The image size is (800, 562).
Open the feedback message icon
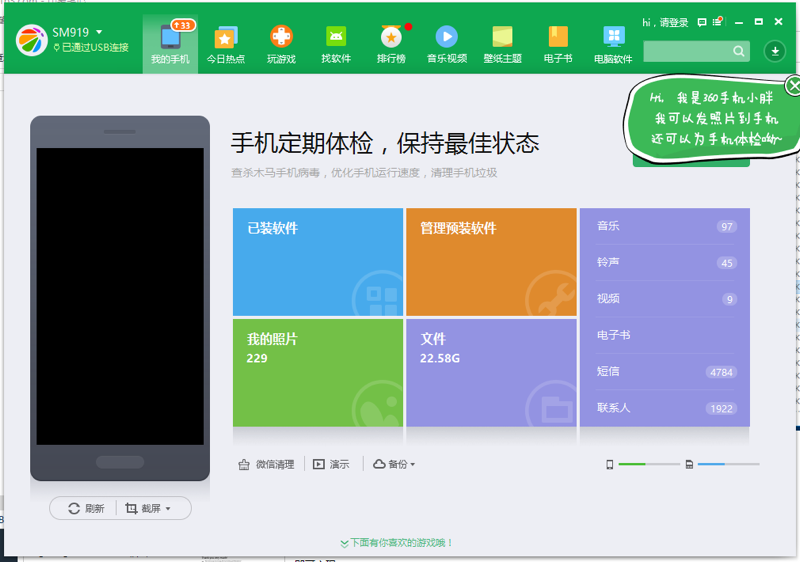point(702,22)
